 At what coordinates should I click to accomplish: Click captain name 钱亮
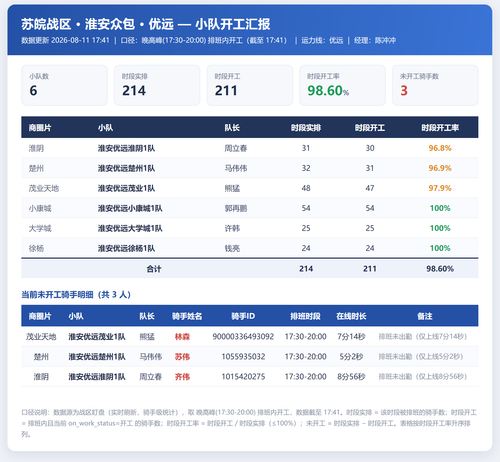pos(232,248)
